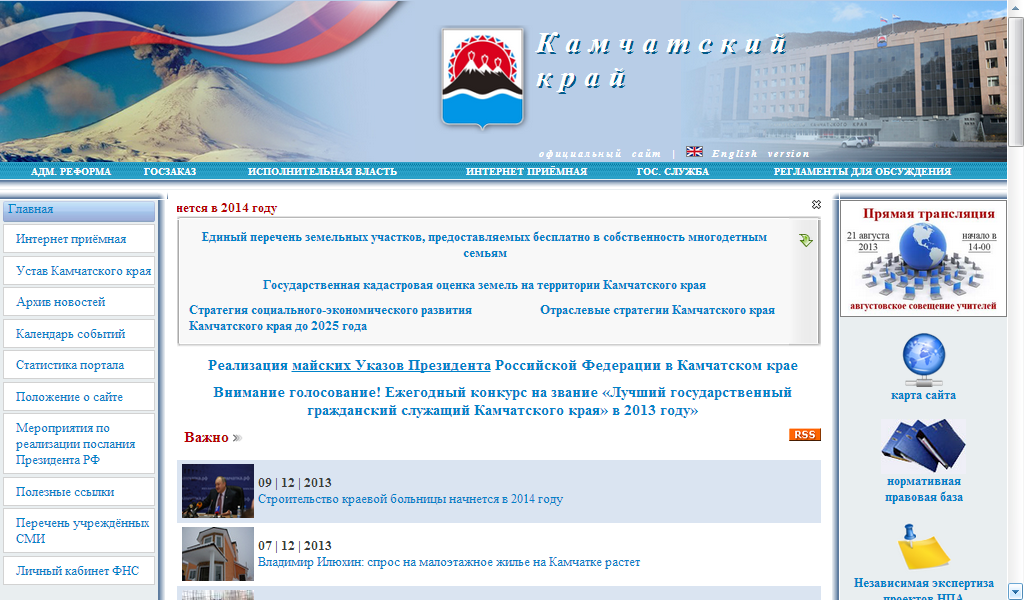1024x600 pixels.
Task: Click the UK flag icon for English version
Action: (x=694, y=151)
